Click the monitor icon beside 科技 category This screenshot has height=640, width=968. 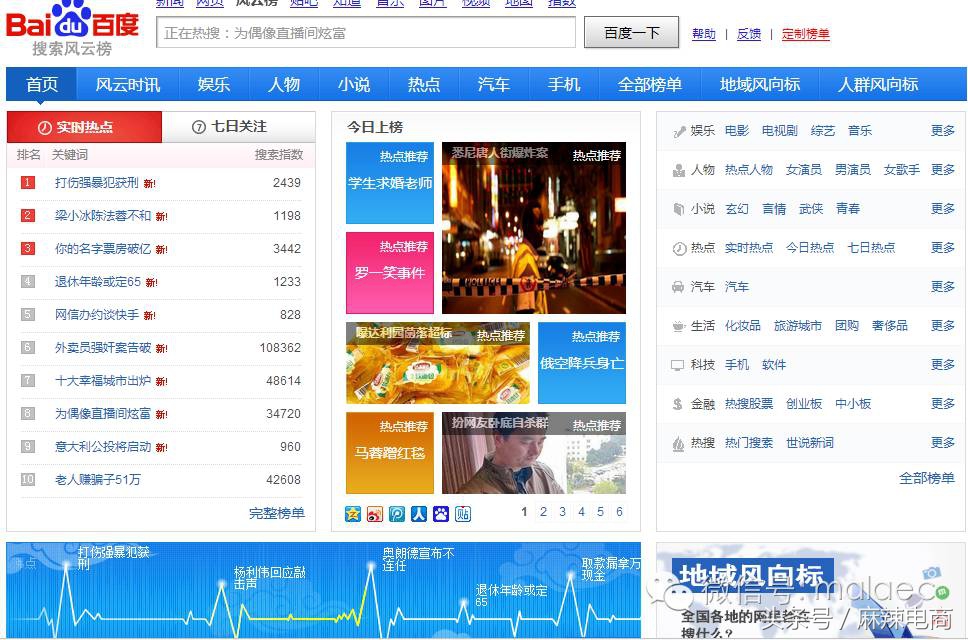(678, 365)
